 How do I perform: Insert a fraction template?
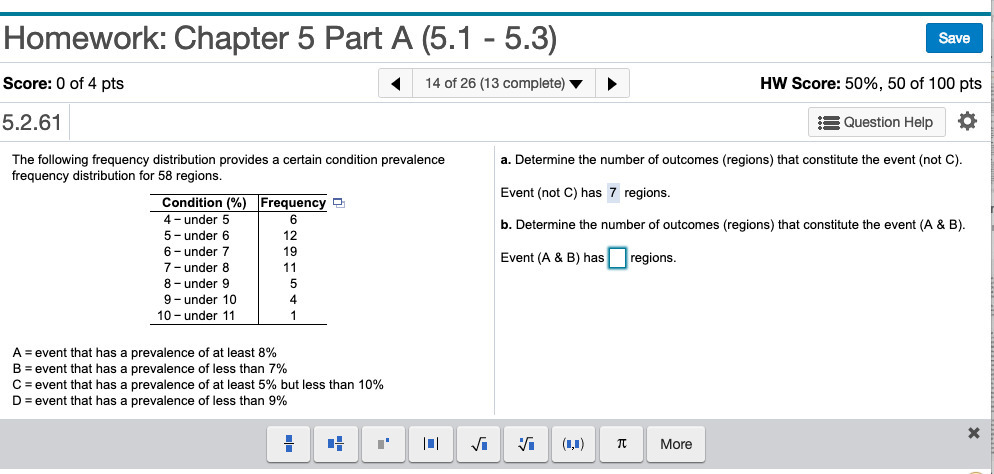pos(288,444)
